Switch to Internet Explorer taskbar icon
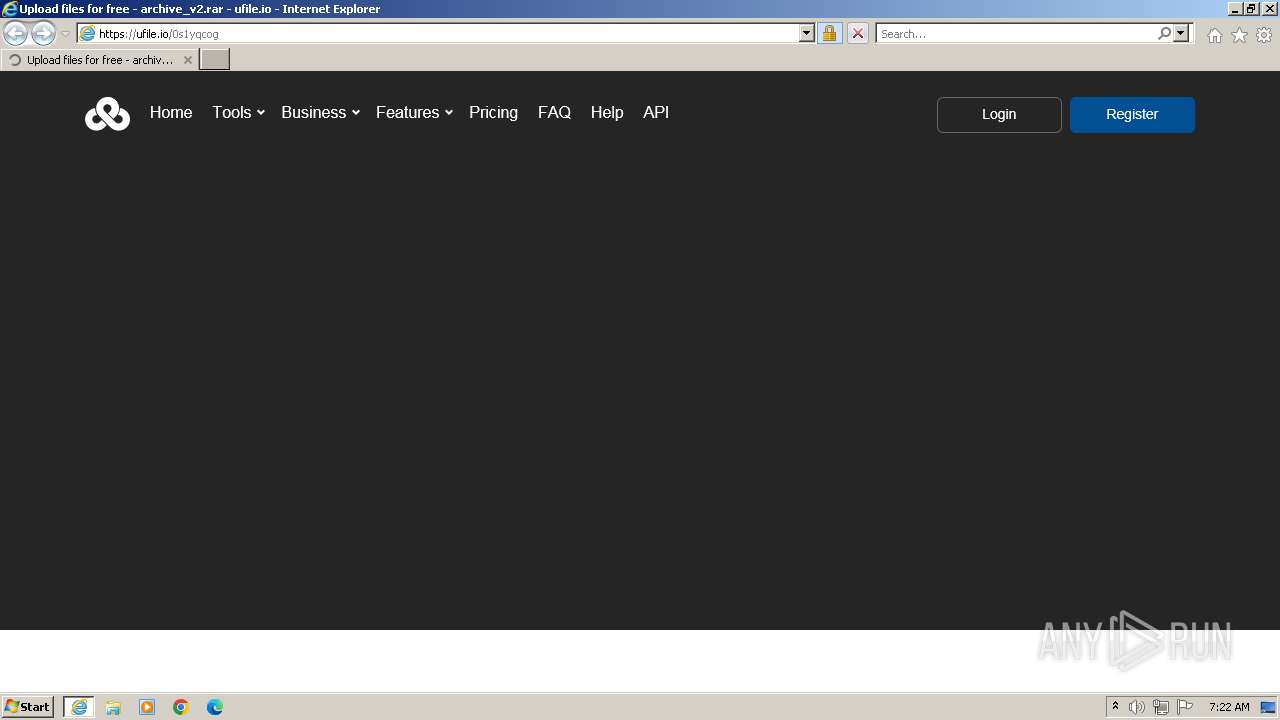 [x=79, y=707]
